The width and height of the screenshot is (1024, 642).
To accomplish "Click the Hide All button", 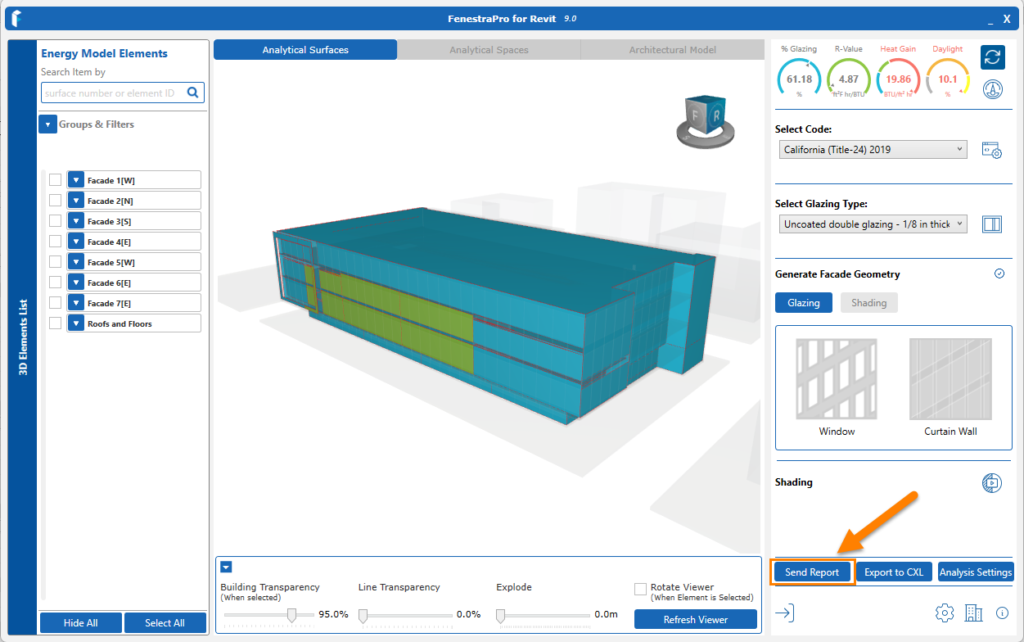I will [80, 622].
